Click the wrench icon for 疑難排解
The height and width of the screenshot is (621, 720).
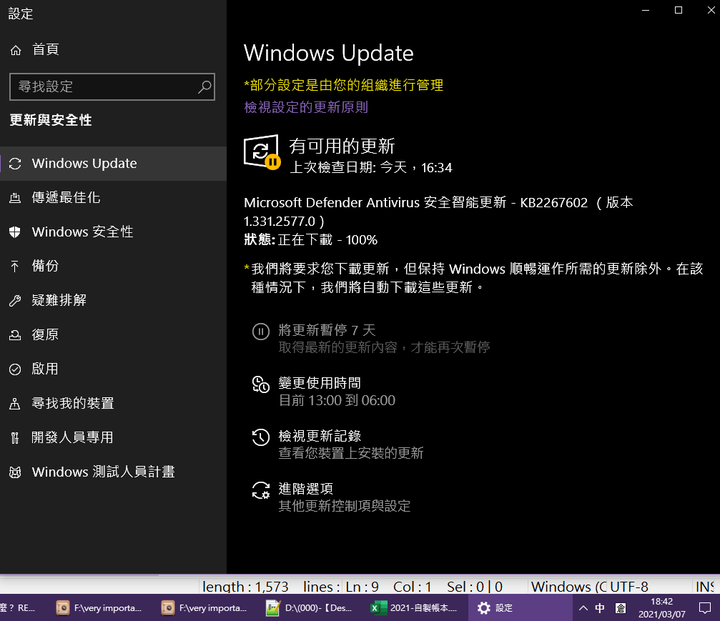pyautogui.click(x=15, y=301)
